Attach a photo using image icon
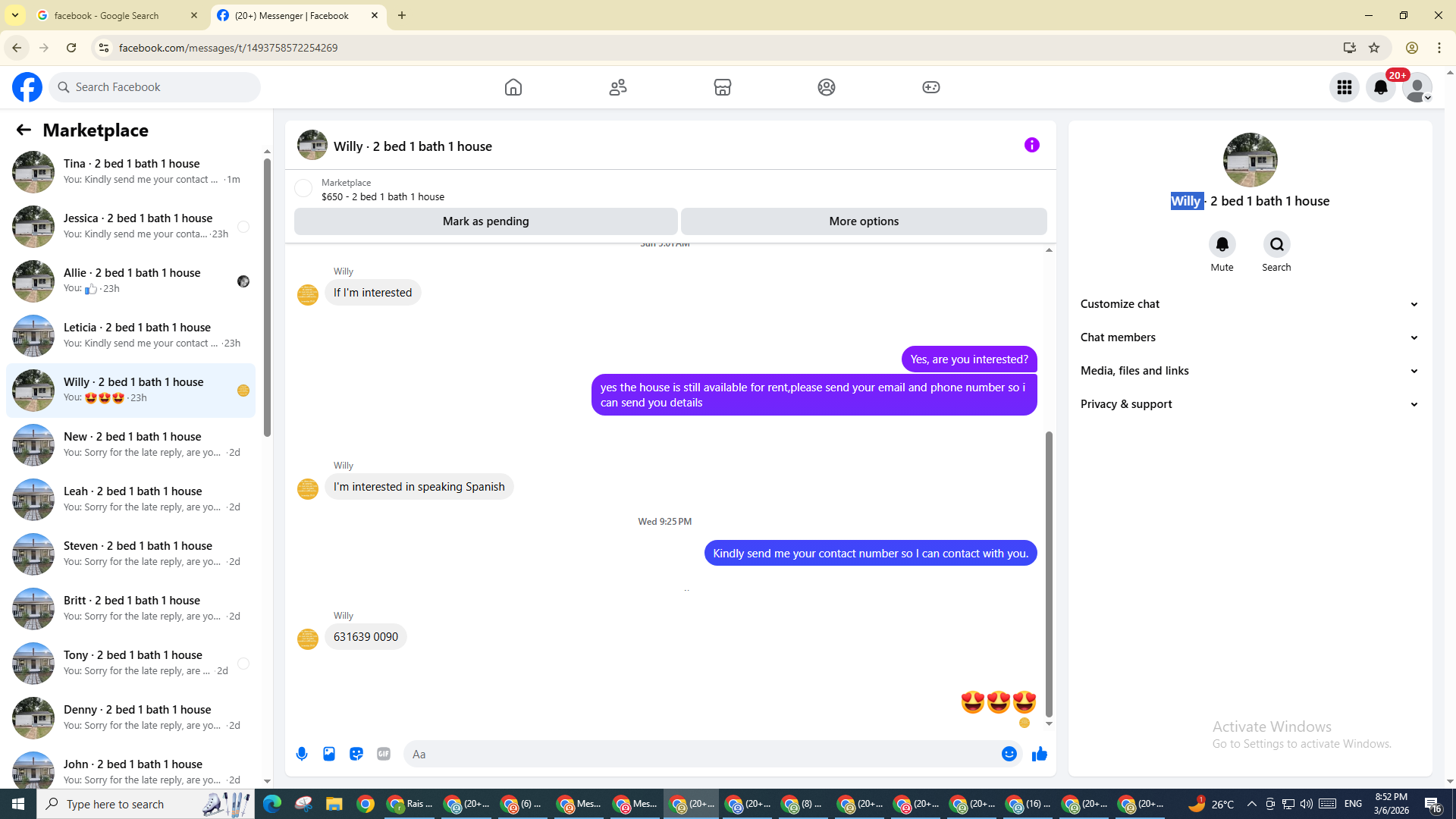 tap(329, 754)
